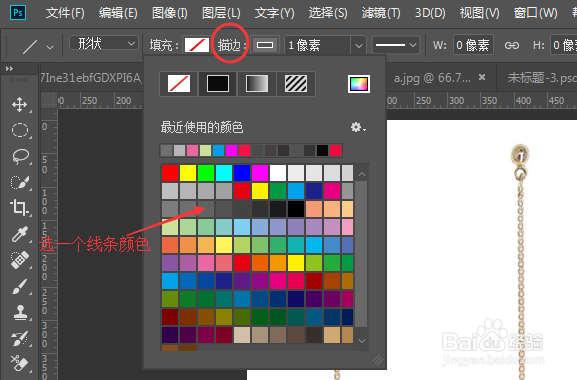The width and height of the screenshot is (577, 380).
Task: Open the 形状 tool mode dropdown
Action: 104,43
